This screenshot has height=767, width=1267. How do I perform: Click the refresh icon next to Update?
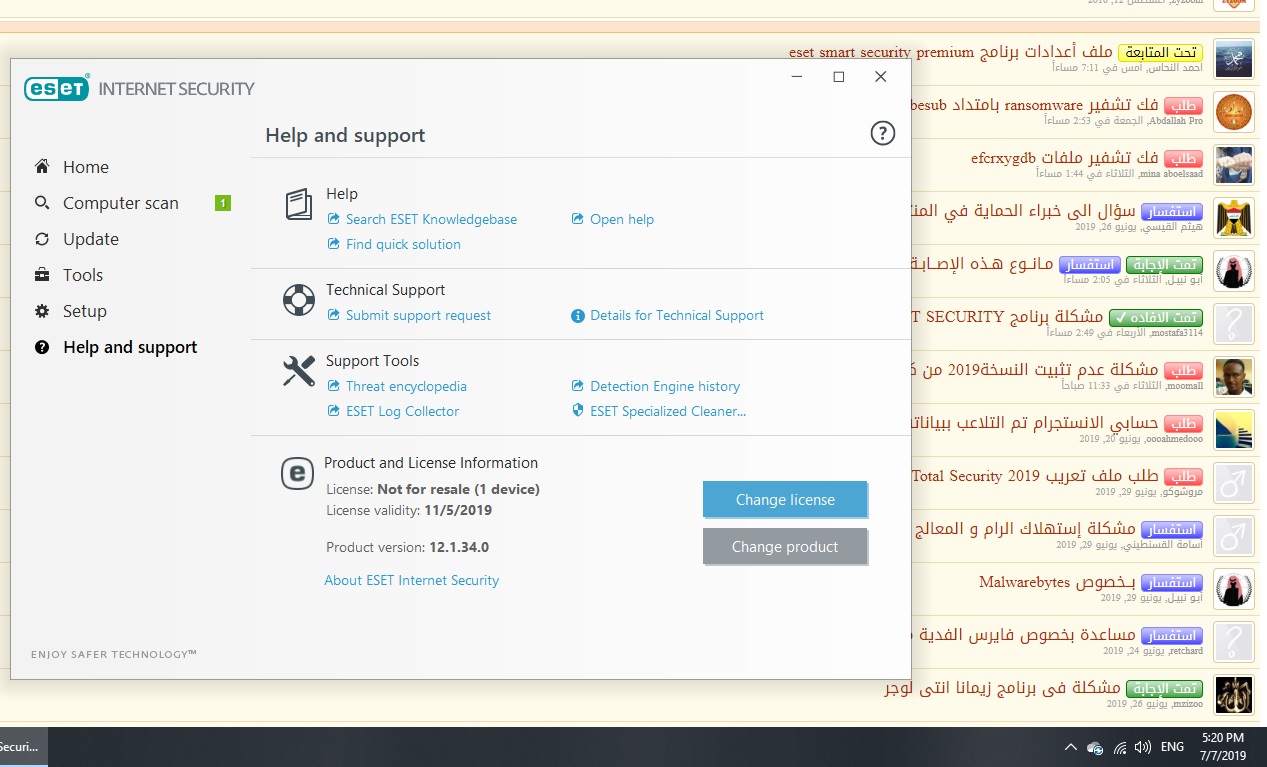(x=42, y=239)
